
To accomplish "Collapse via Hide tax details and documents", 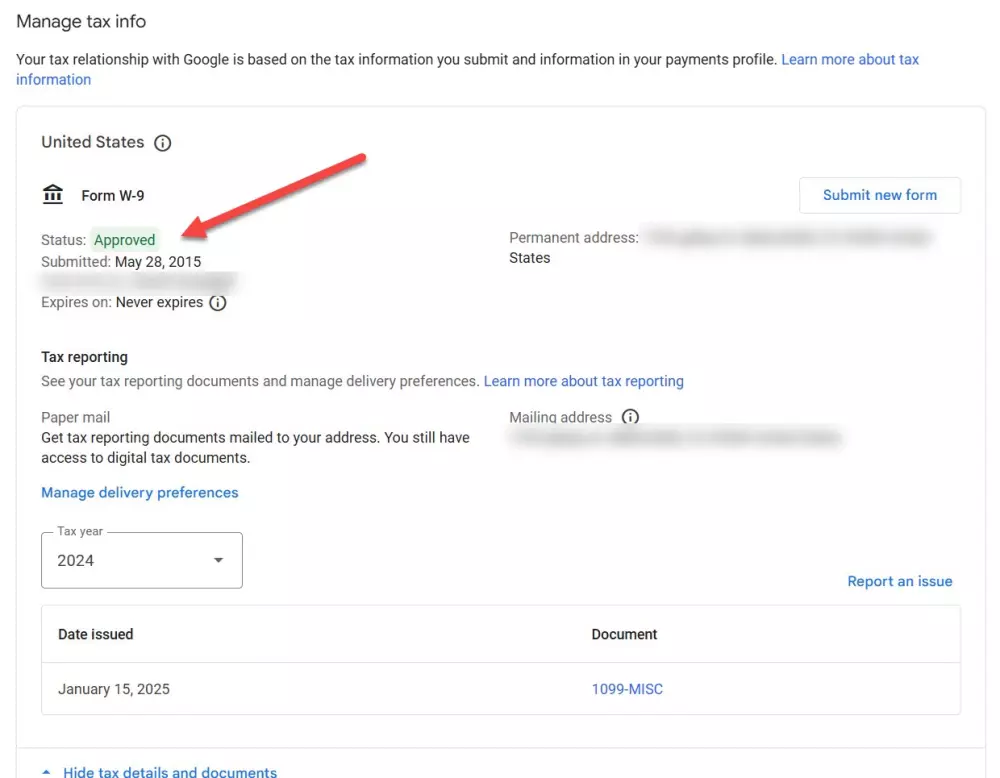I will [x=170, y=772].
